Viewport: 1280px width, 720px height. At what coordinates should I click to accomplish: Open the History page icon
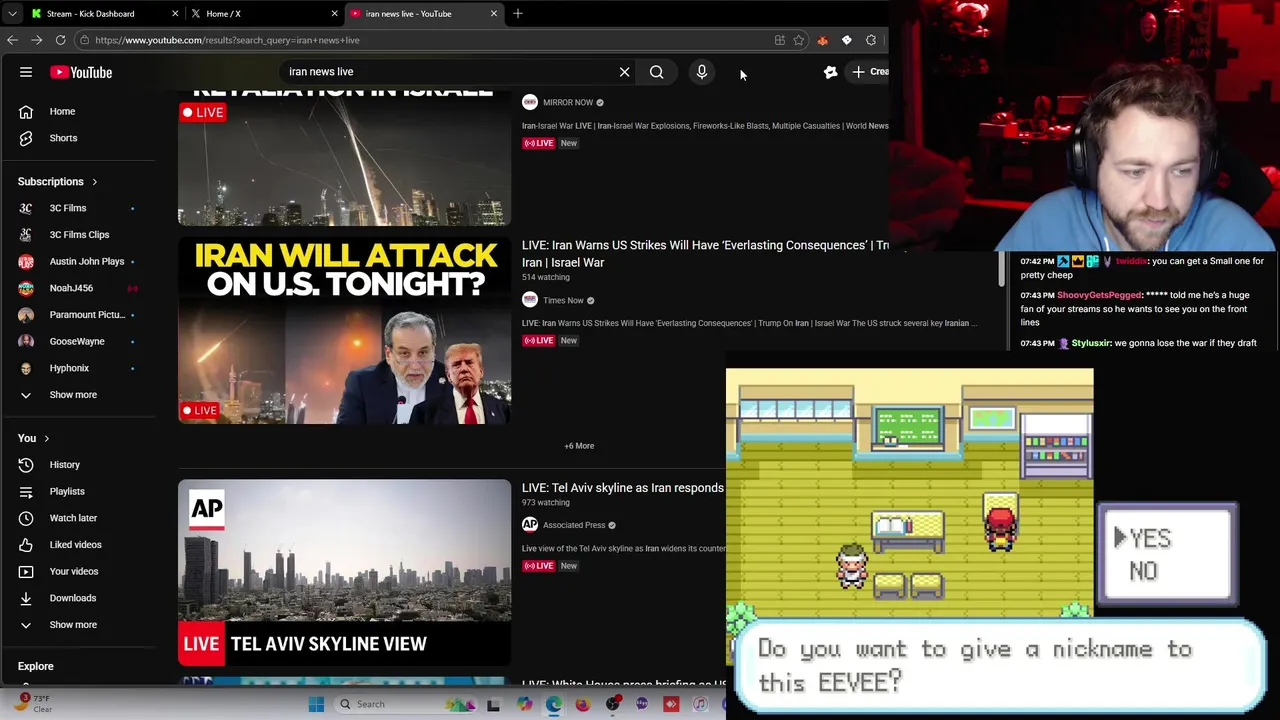tap(26, 464)
